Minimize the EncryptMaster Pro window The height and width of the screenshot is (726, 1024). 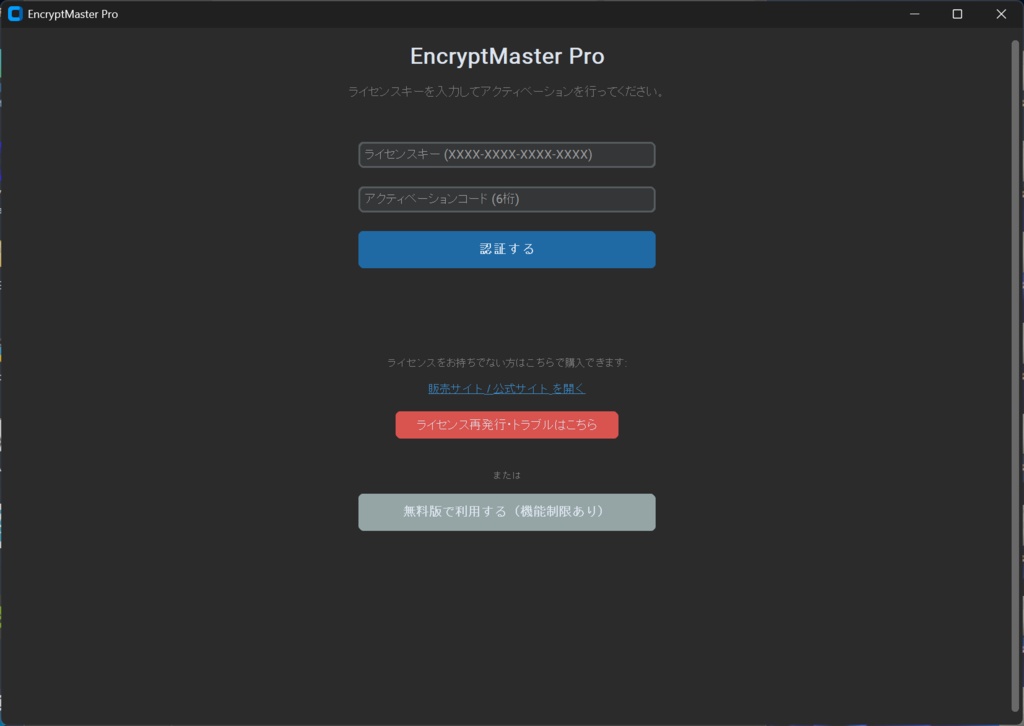tap(913, 14)
